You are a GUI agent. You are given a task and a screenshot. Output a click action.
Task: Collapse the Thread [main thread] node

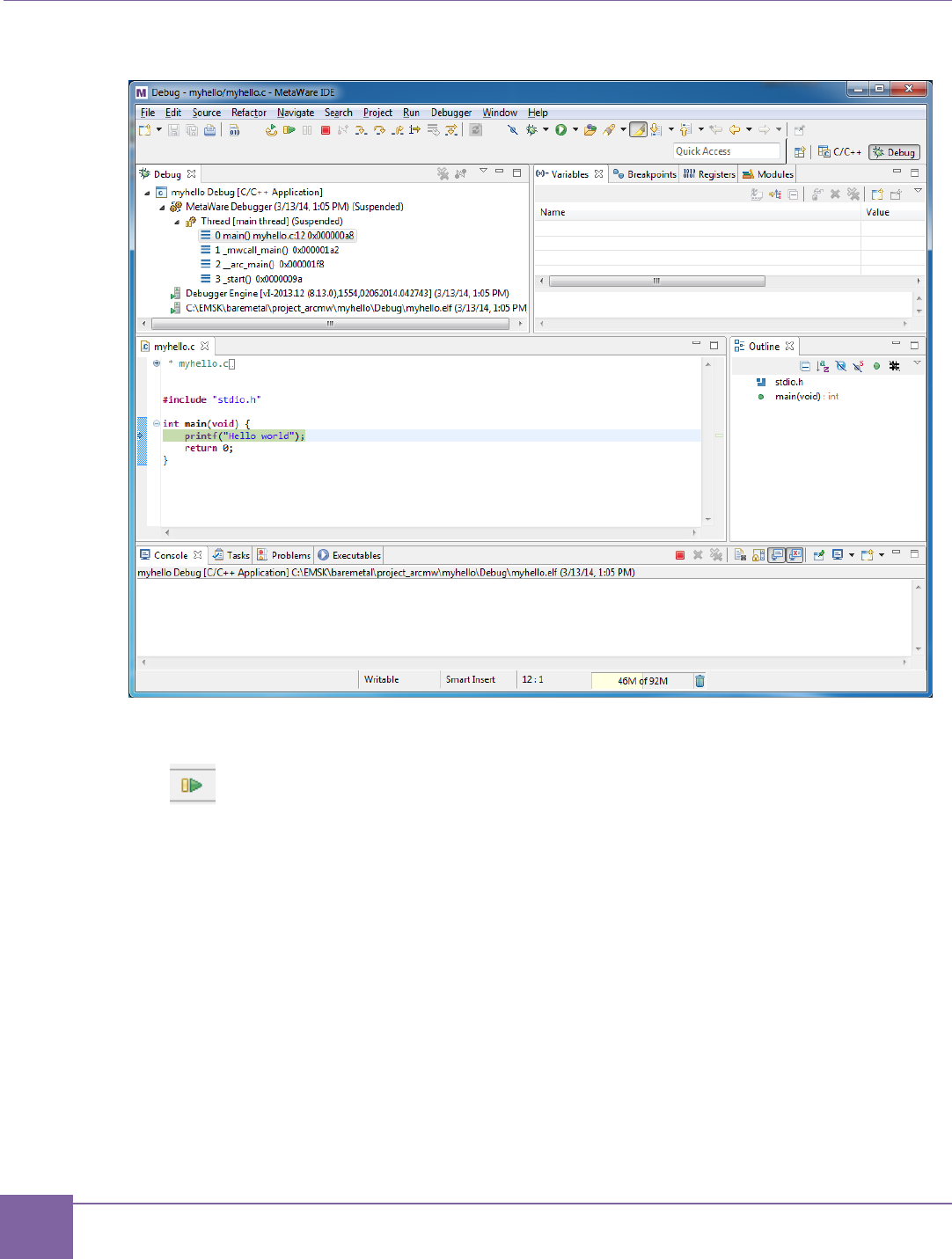177,222
